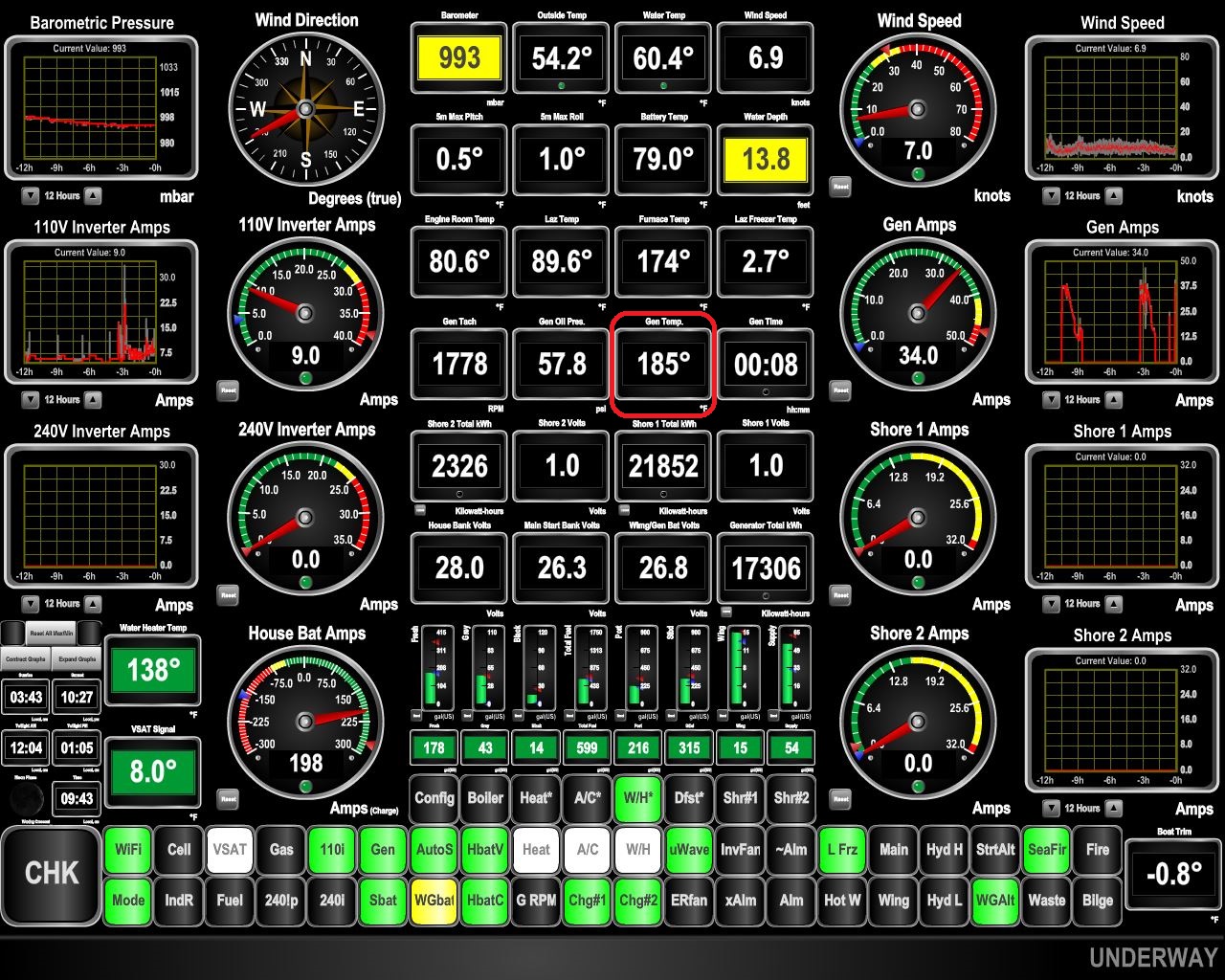Open the Config tab
Viewport: 1225px width, 980px height.
[434, 798]
